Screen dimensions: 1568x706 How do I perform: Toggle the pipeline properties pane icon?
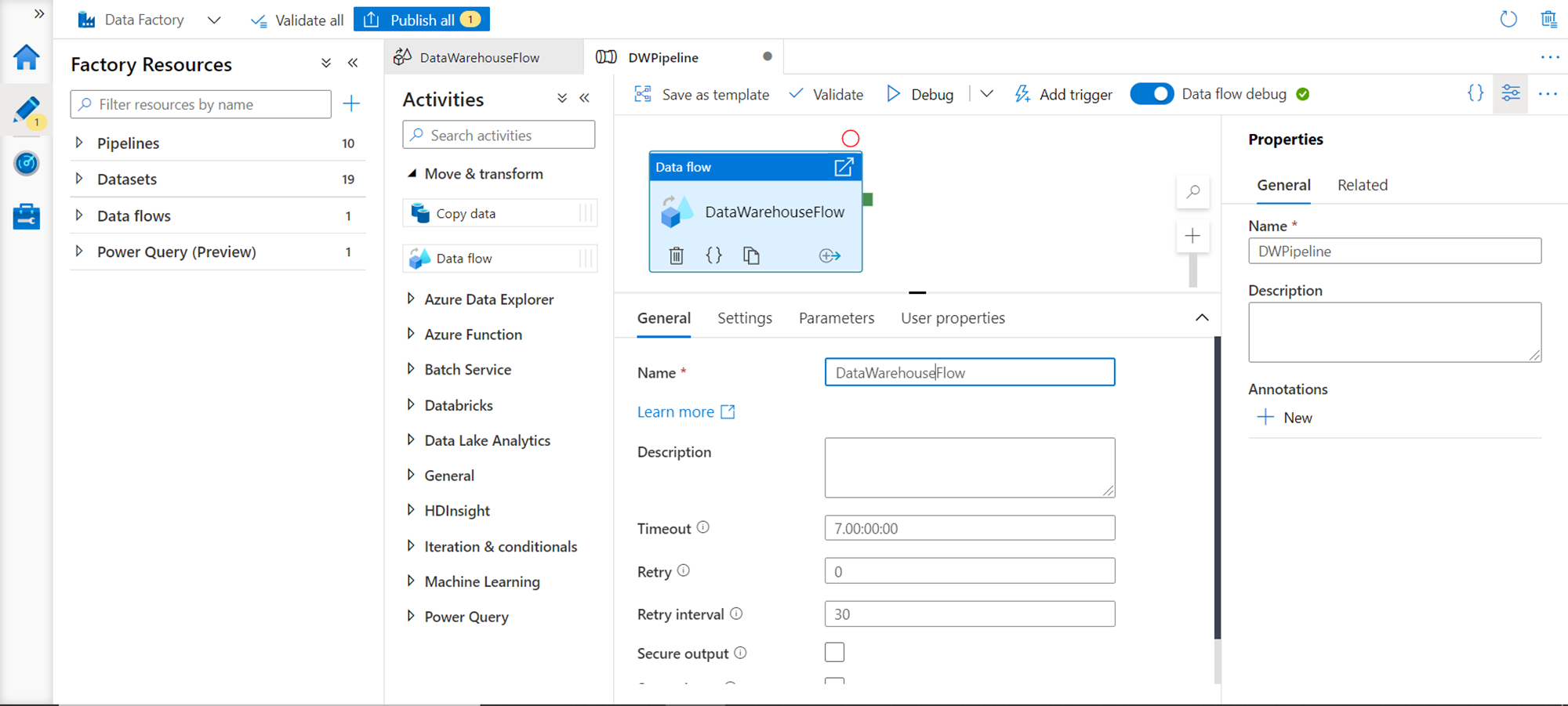(1511, 94)
